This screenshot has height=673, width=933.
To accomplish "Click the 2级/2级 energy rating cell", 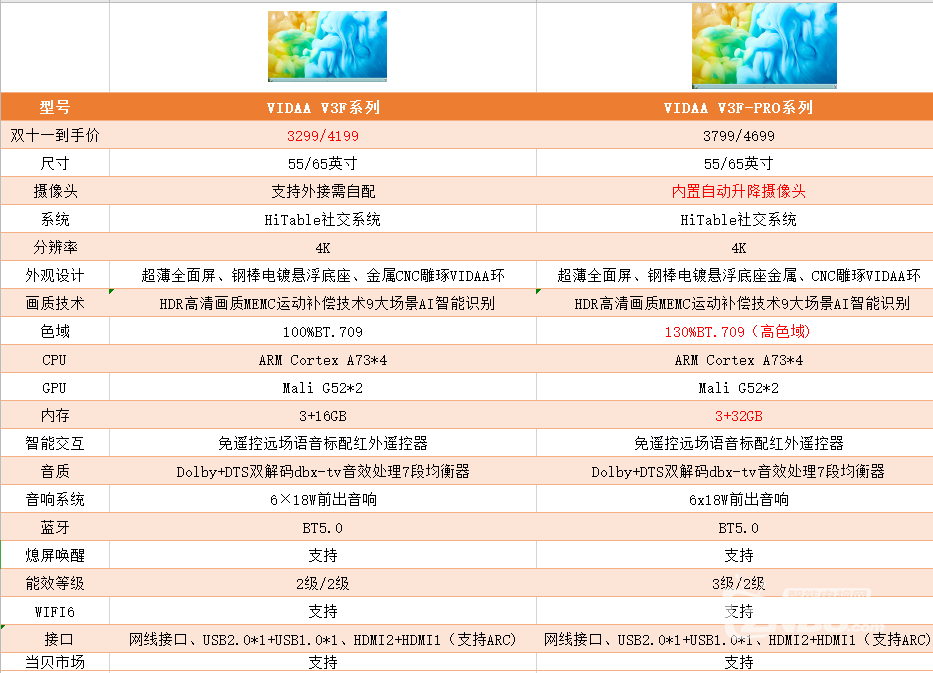I will [x=323, y=583].
